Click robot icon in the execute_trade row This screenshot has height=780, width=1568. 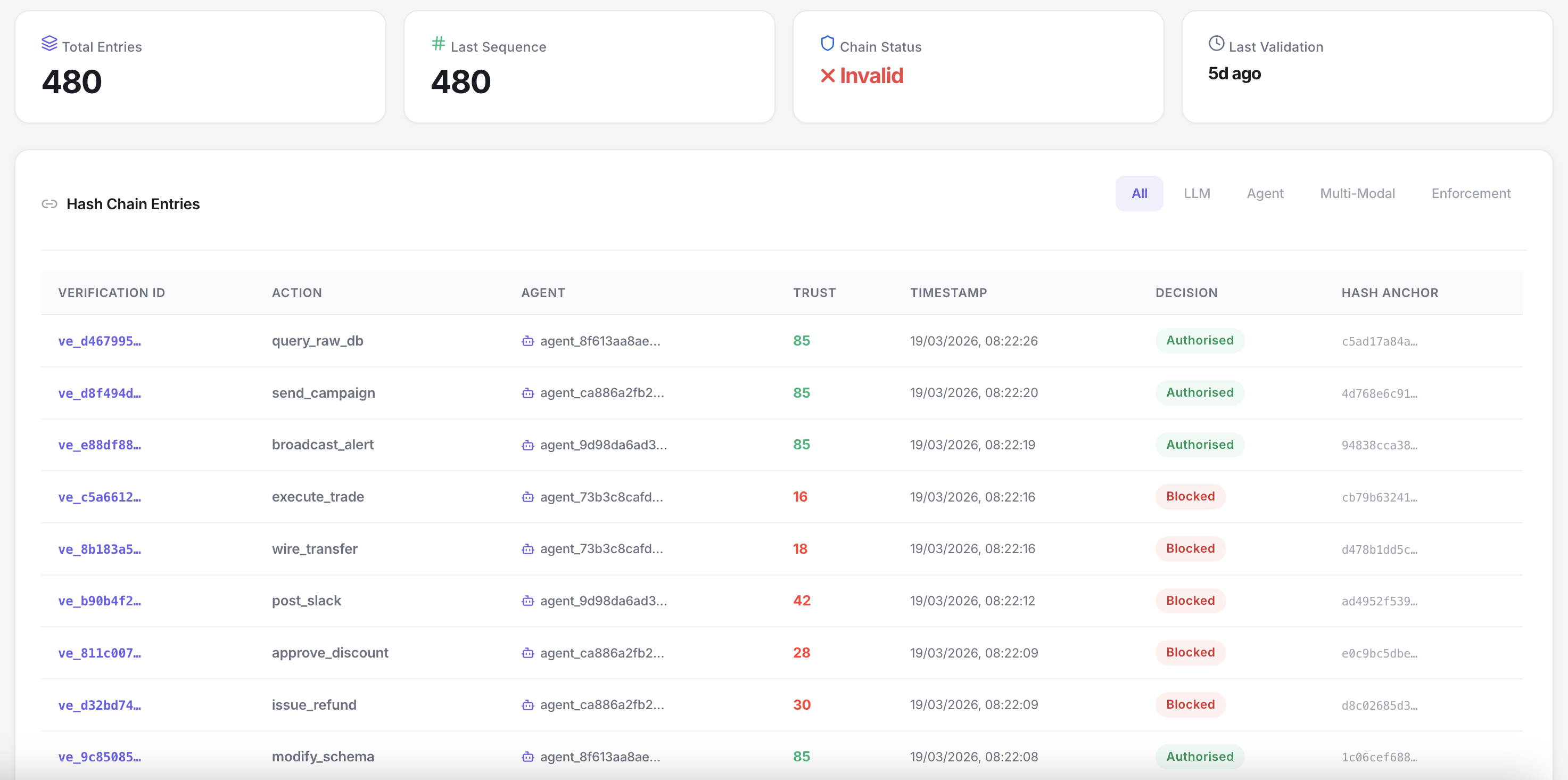[x=528, y=497]
